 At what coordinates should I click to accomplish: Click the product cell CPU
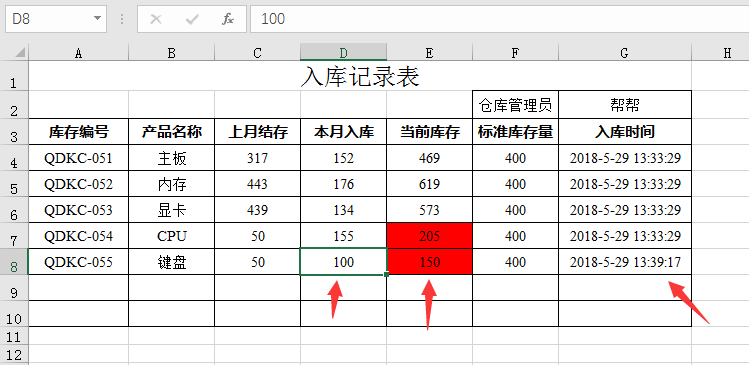pyautogui.click(x=171, y=236)
